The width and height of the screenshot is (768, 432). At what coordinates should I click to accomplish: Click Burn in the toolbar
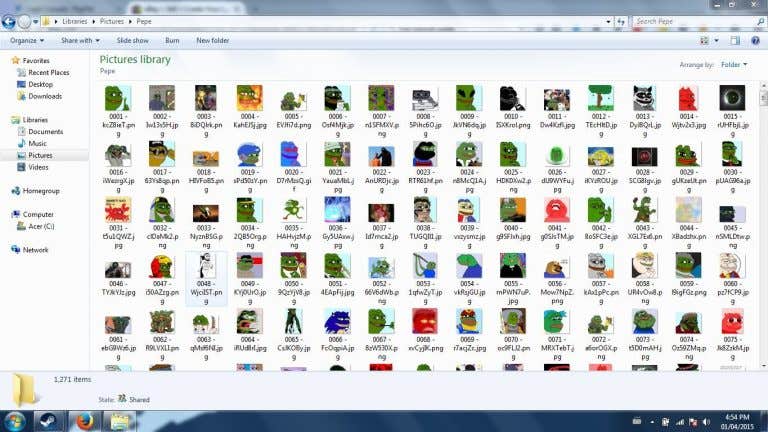(172, 41)
